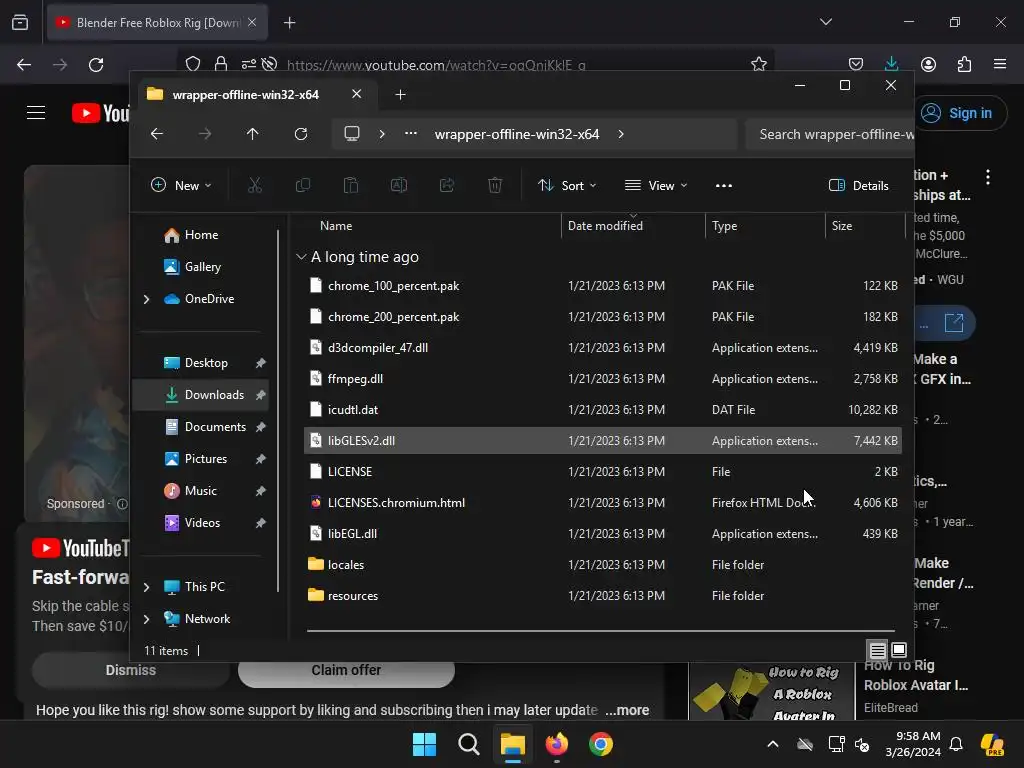
Task: Select file ffmpeg.dll
Action: [x=602, y=379]
